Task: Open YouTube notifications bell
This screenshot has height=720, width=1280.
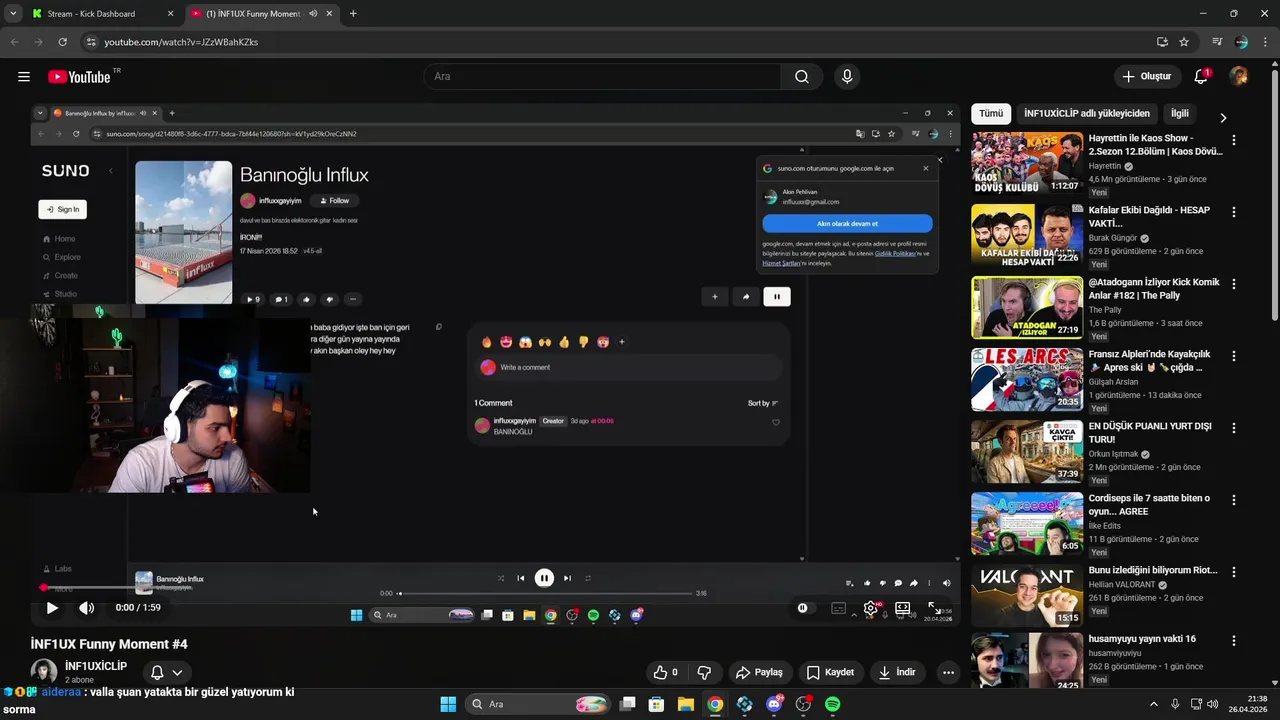Action: pos(1202,77)
